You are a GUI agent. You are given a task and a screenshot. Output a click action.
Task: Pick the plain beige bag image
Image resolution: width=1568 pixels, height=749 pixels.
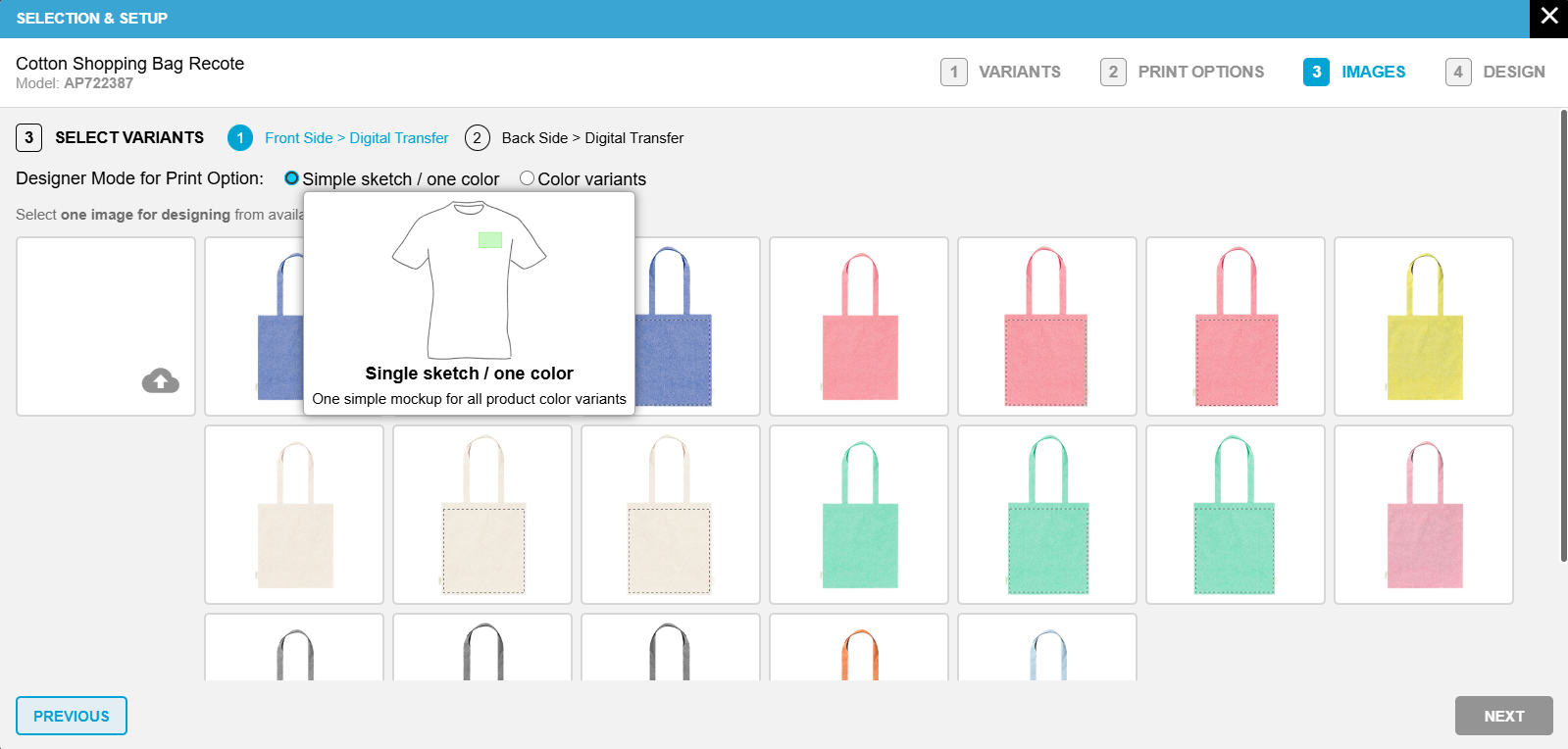click(294, 515)
